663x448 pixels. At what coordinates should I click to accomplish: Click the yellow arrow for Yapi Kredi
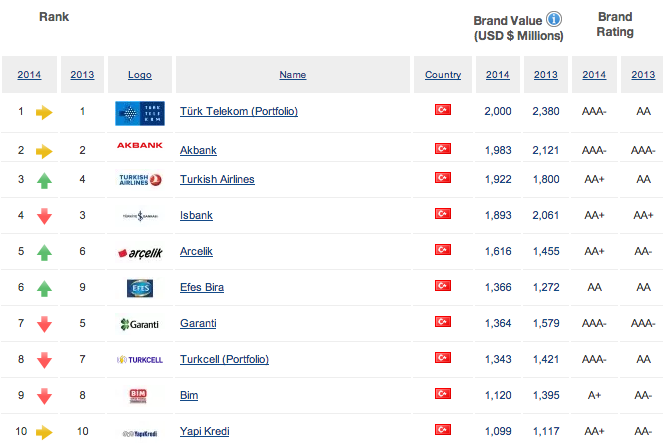point(44,432)
